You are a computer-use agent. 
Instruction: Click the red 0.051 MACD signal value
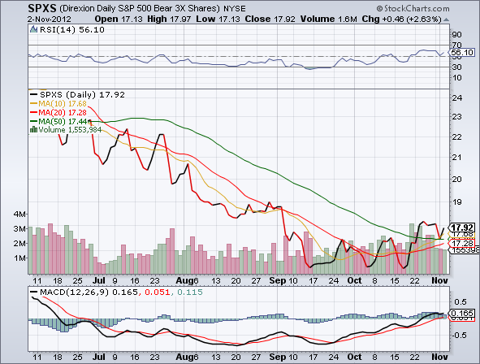[158, 292]
